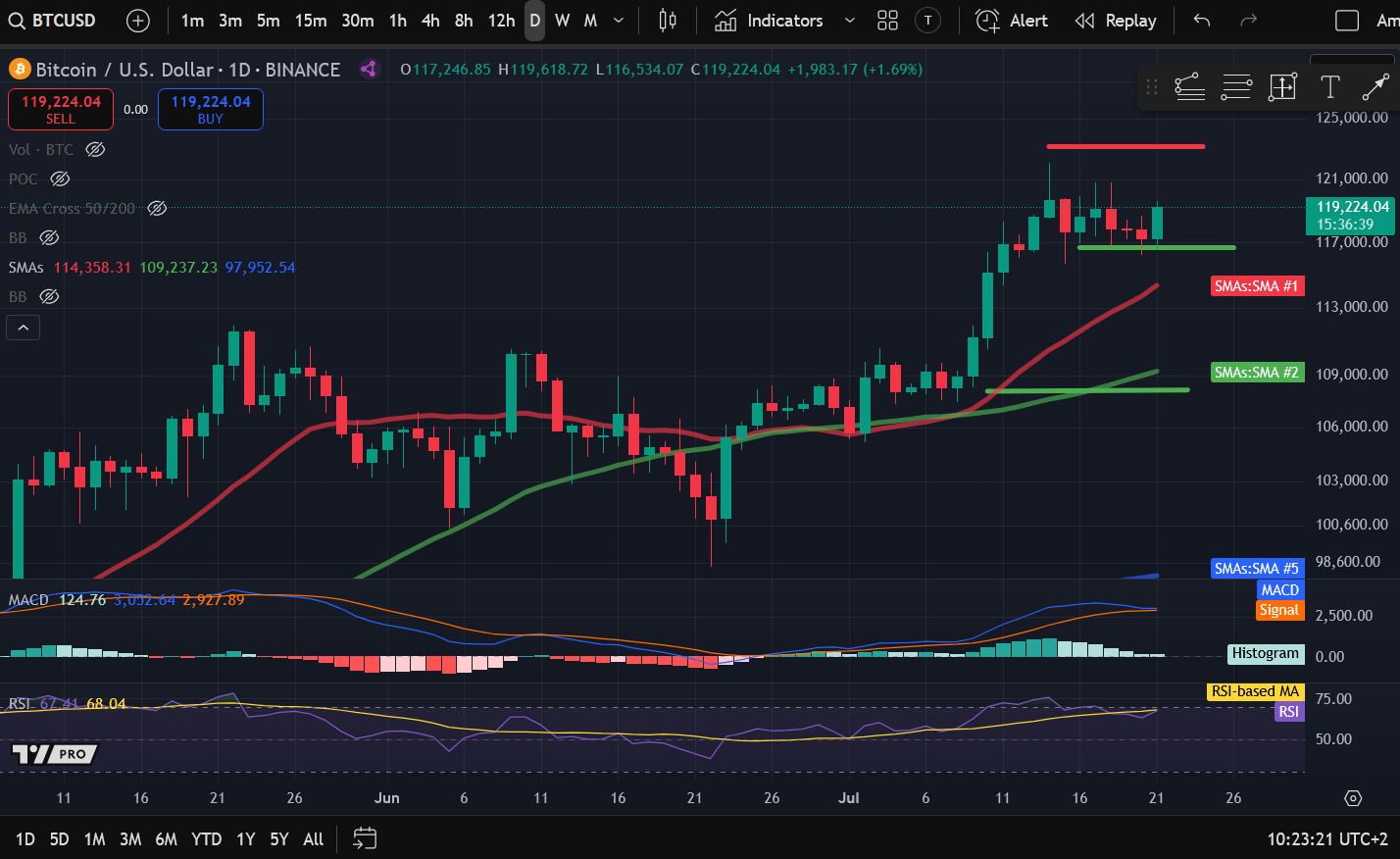The height and width of the screenshot is (859, 1400).
Task: Show the EMA Cross 50/200 indicator
Action: (x=157, y=208)
